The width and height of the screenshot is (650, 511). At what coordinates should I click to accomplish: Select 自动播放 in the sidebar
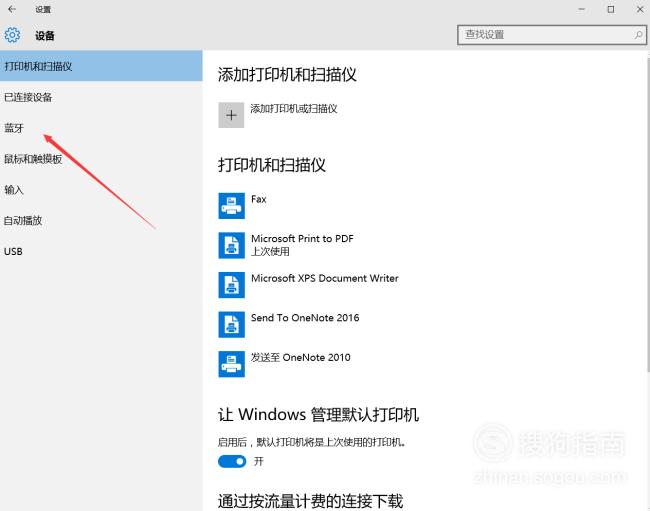pyautogui.click(x=101, y=220)
